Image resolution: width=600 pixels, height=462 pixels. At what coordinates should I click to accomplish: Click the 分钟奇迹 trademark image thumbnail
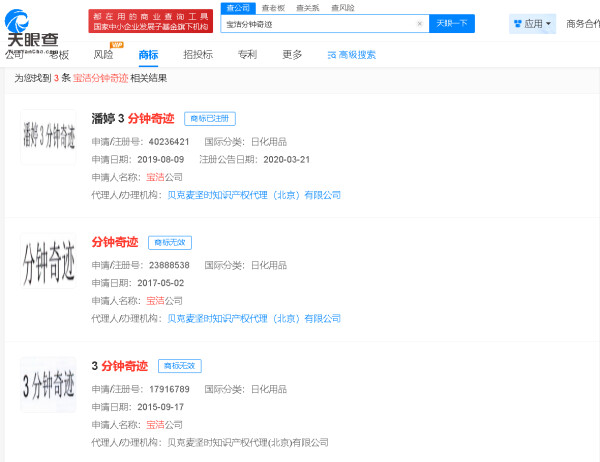(48, 261)
